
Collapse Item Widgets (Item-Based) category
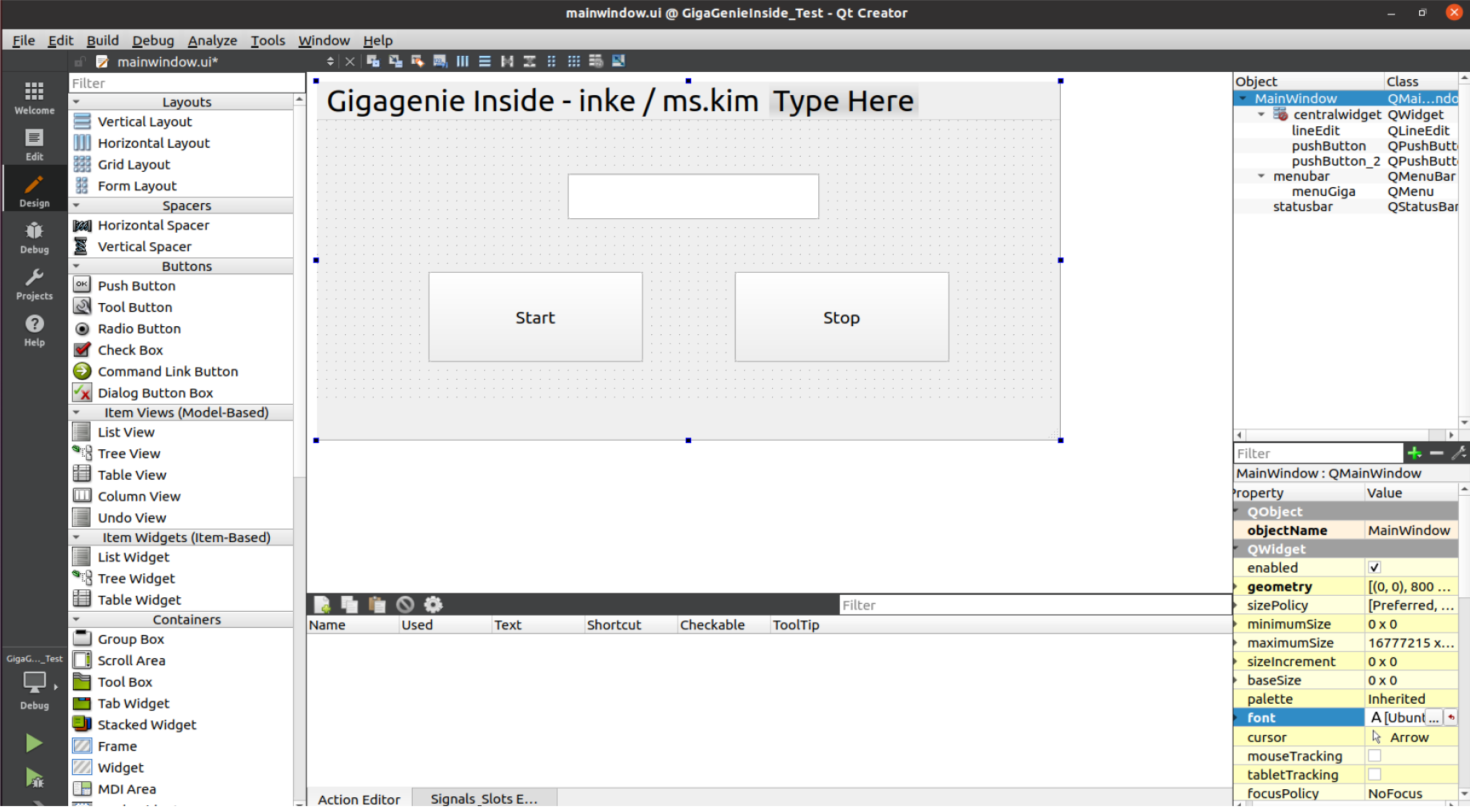coord(76,537)
